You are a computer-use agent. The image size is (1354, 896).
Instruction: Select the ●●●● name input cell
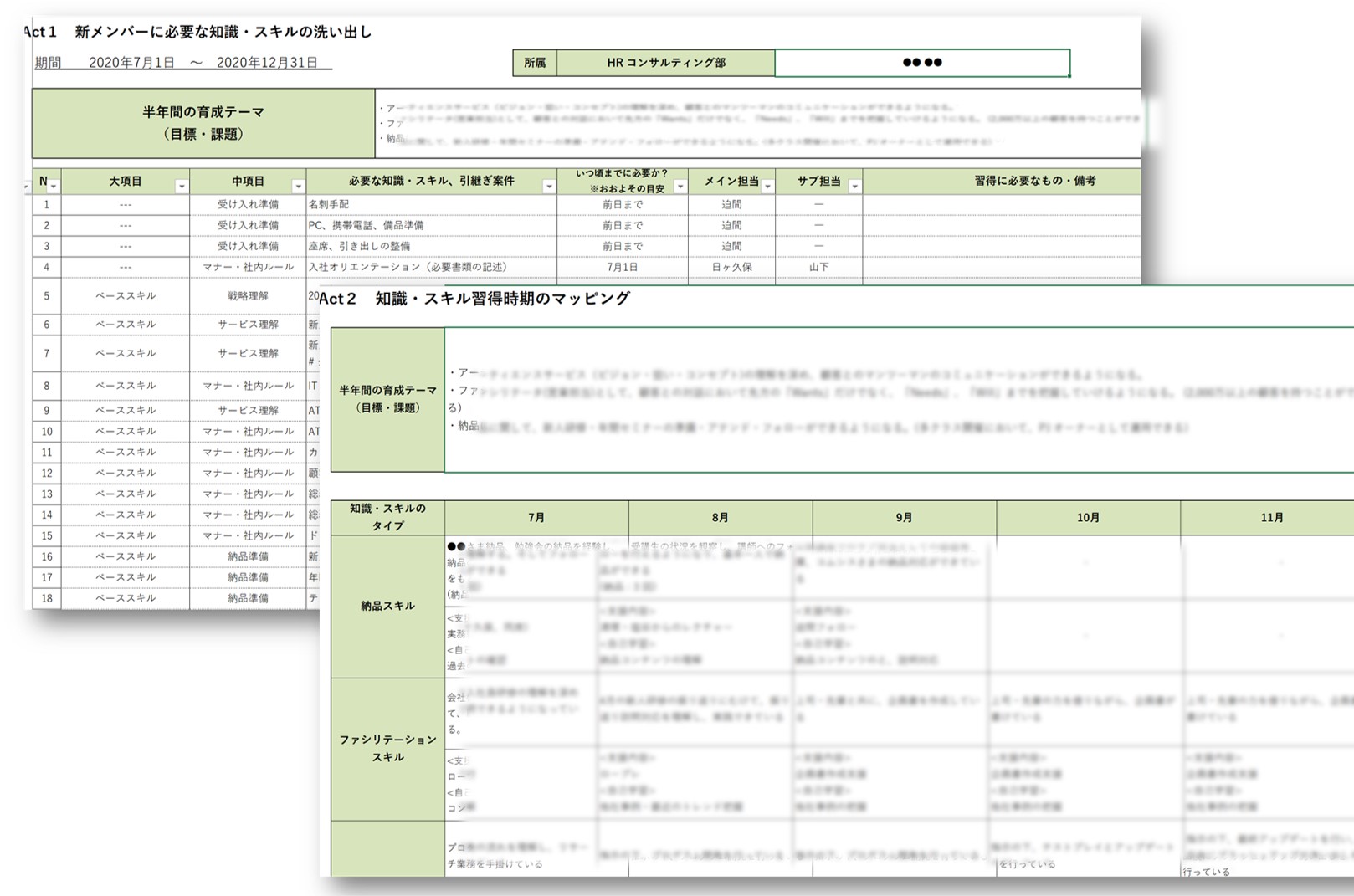point(921,63)
